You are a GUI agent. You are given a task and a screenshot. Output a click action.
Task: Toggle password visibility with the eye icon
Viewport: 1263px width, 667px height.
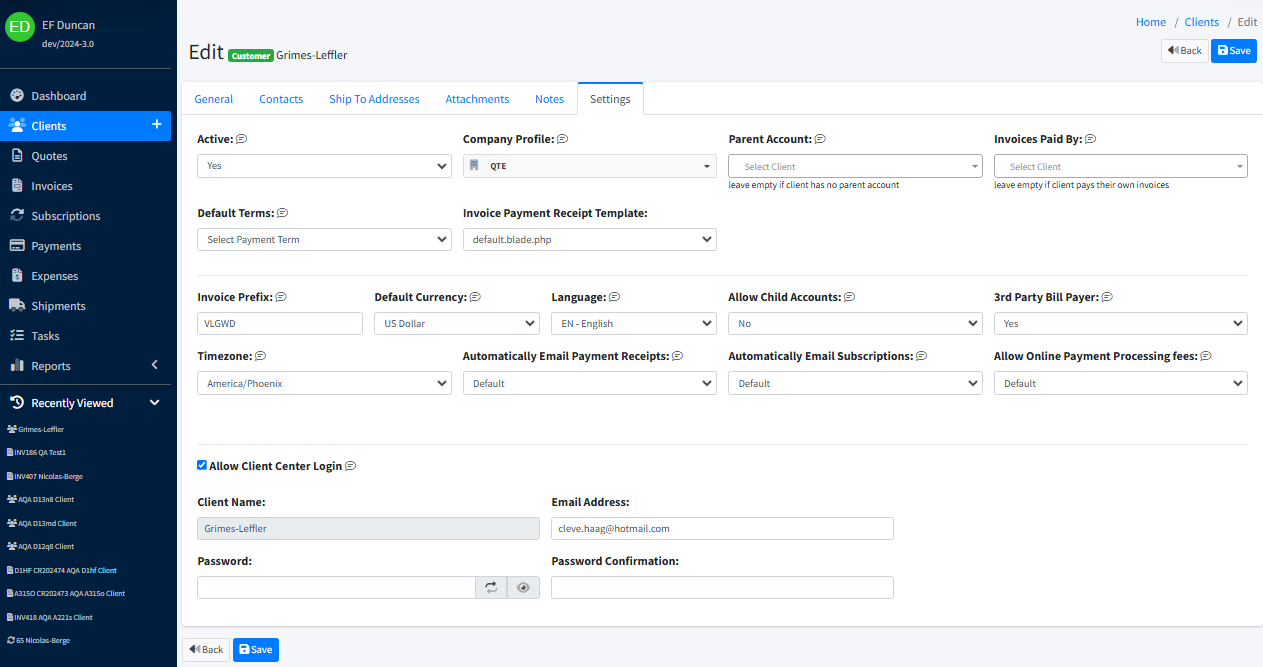(x=523, y=588)
